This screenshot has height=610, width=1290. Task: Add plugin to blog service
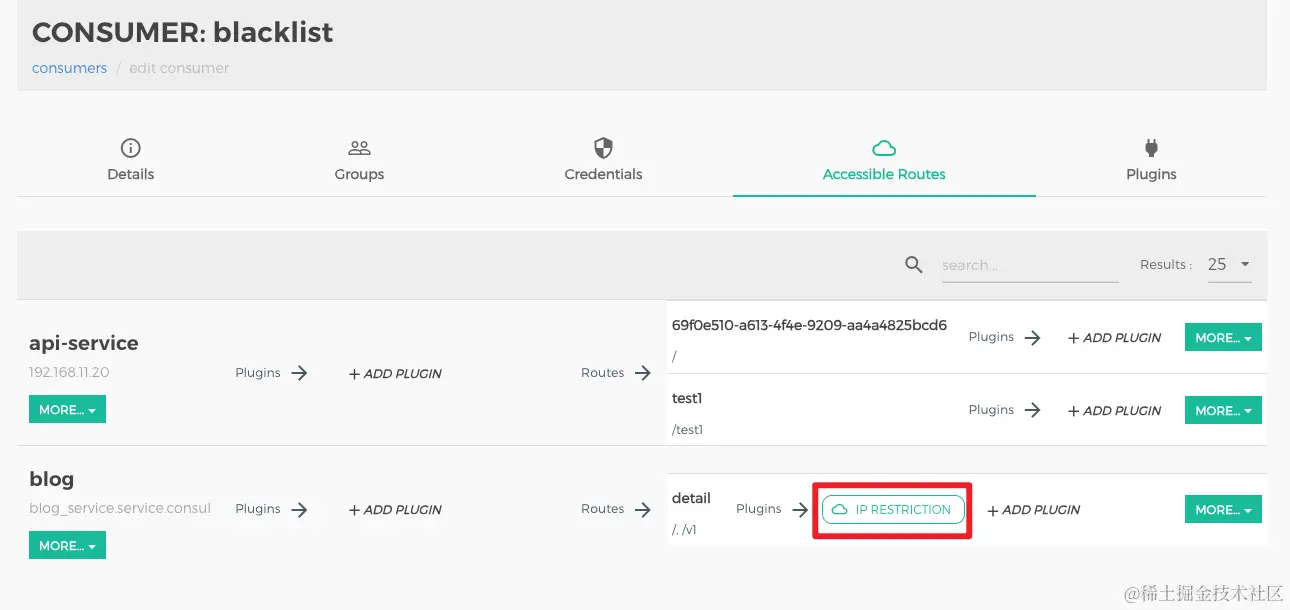(395, 510)
